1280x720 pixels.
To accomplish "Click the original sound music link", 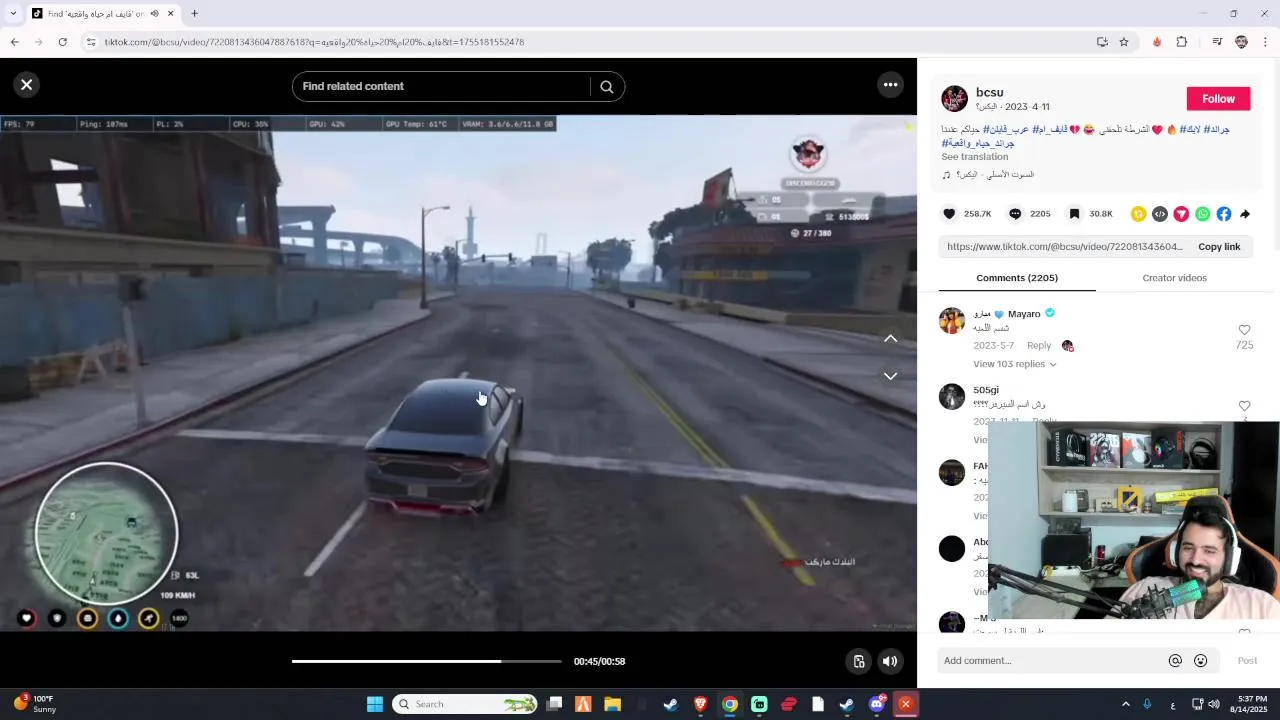I will click(994, 175).
